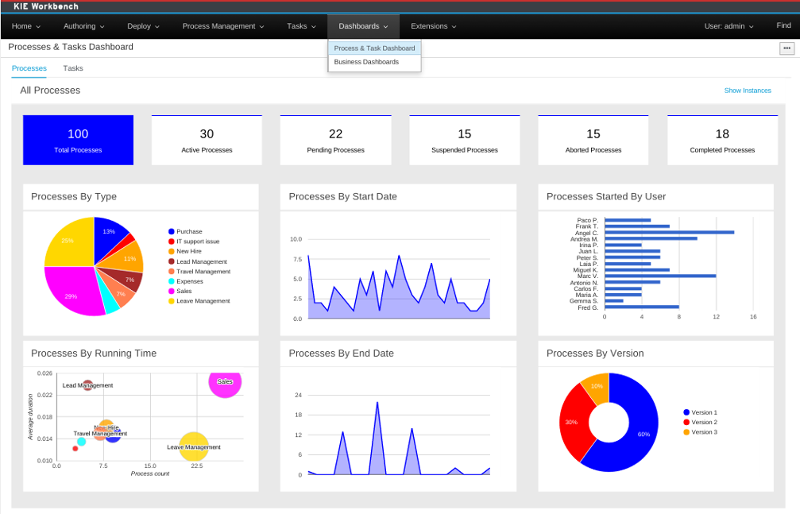The height and width of the screenshot is (514, 800).
Task: Open the Tasks menu in navbar
Action: 300,26
